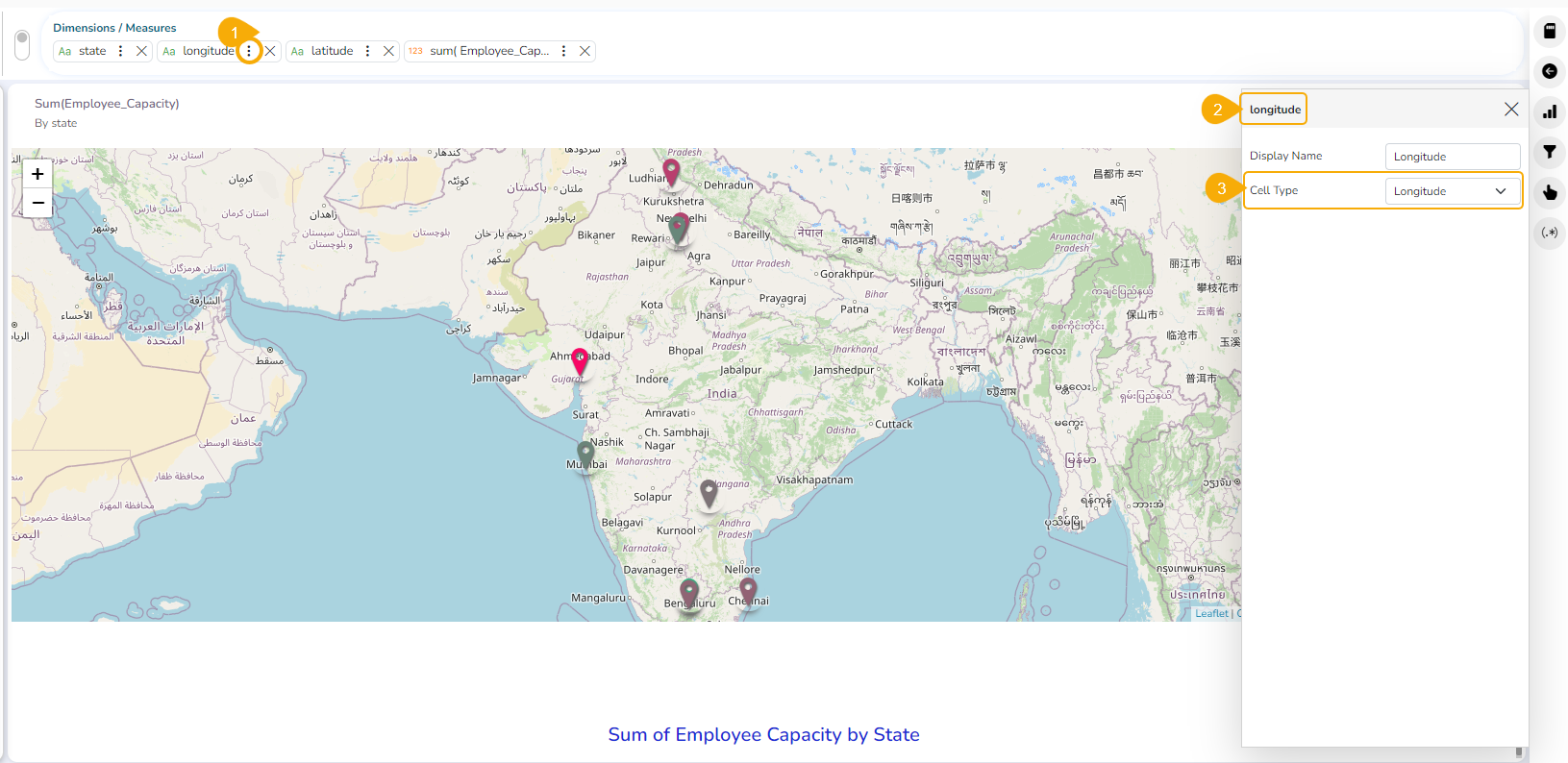Expand the Cell Type dropdown
Screen dimensions: 1568x763
point(1452,191)
